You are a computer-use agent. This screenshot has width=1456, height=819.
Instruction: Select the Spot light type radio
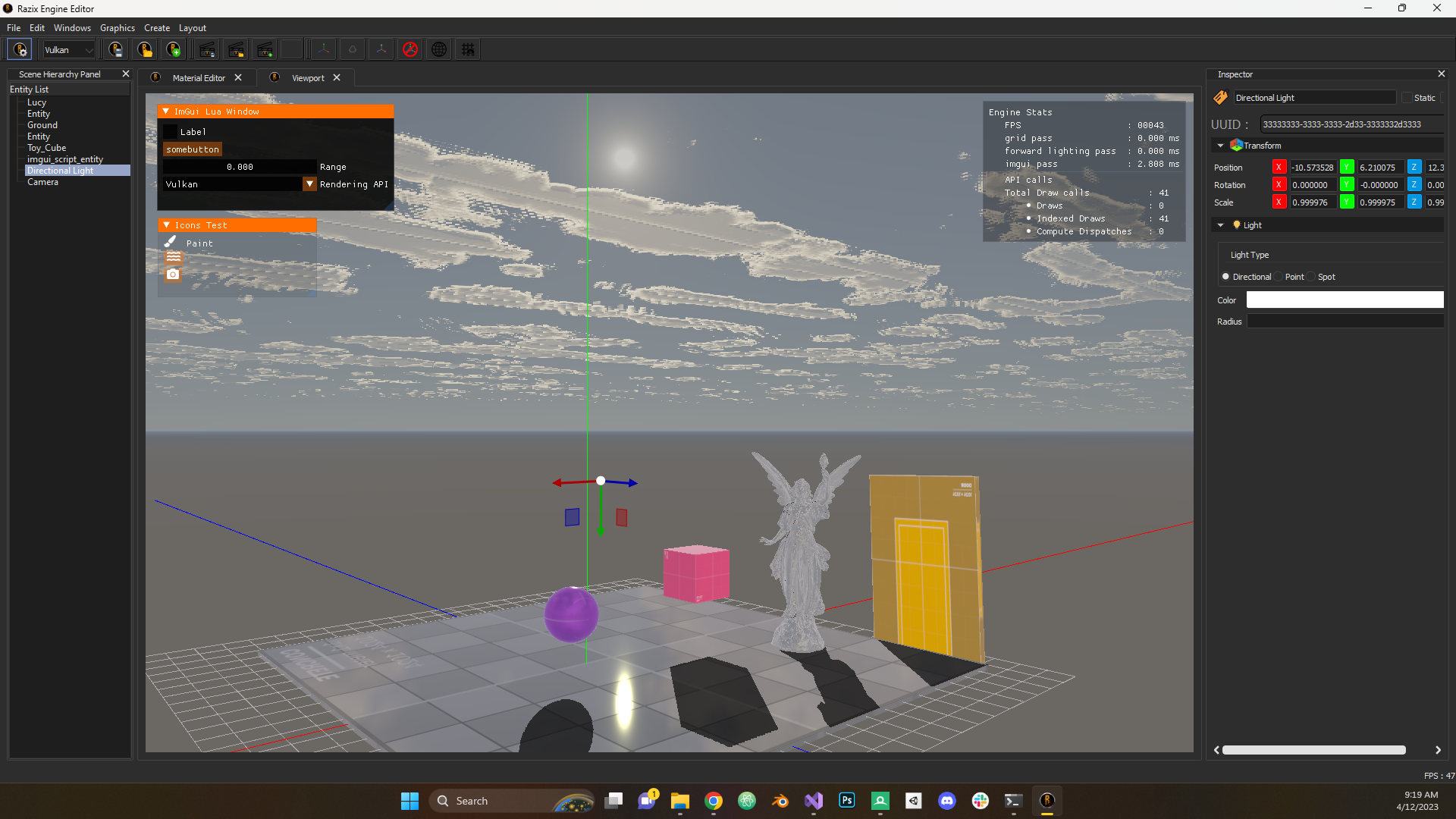(x=1311, y=277)
